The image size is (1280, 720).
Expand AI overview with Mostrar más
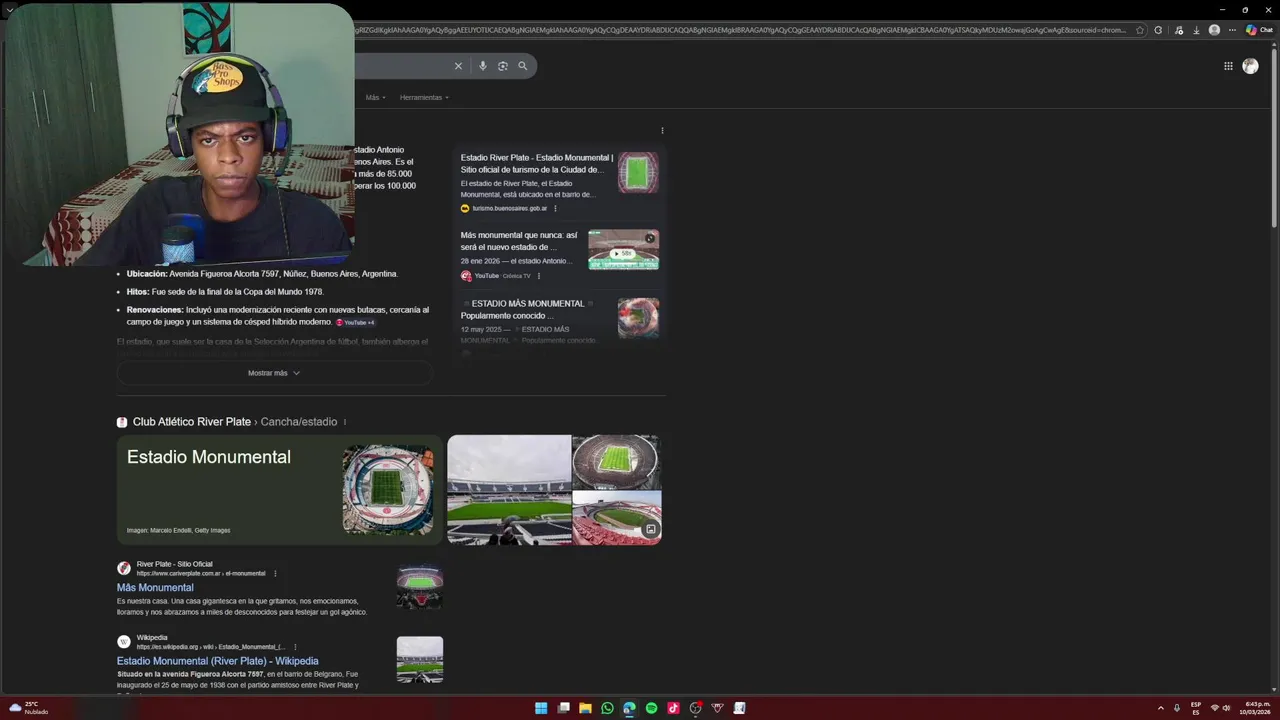pyautogui.click(x=274, y=373)
